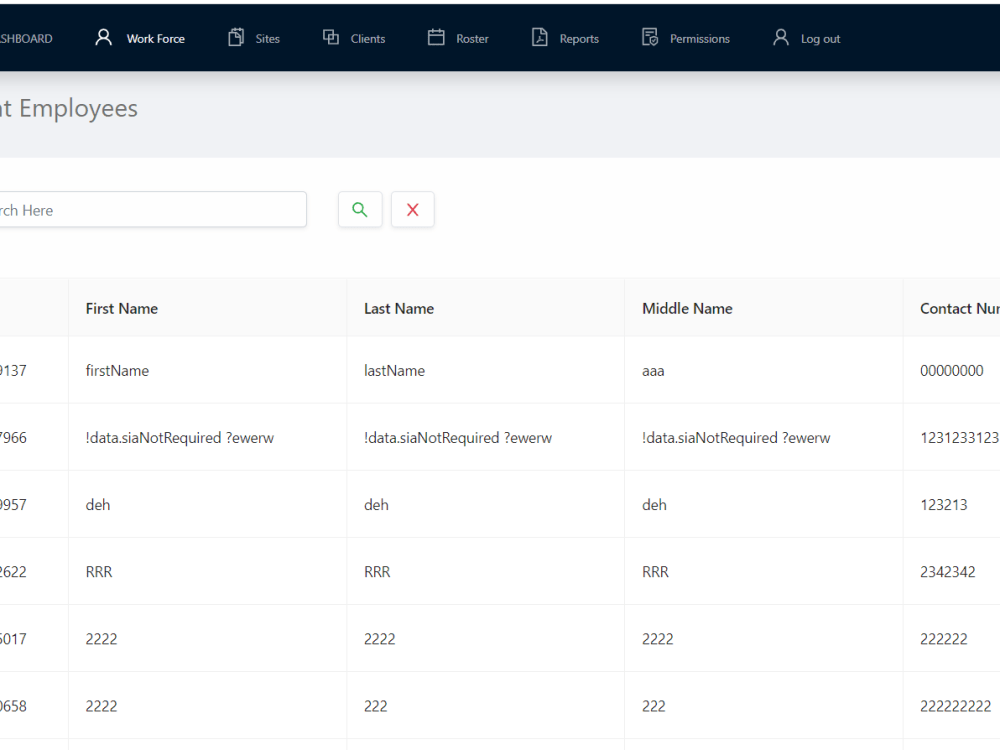
Task: Click last name cell '222'
Action: [x=376, y=706]
